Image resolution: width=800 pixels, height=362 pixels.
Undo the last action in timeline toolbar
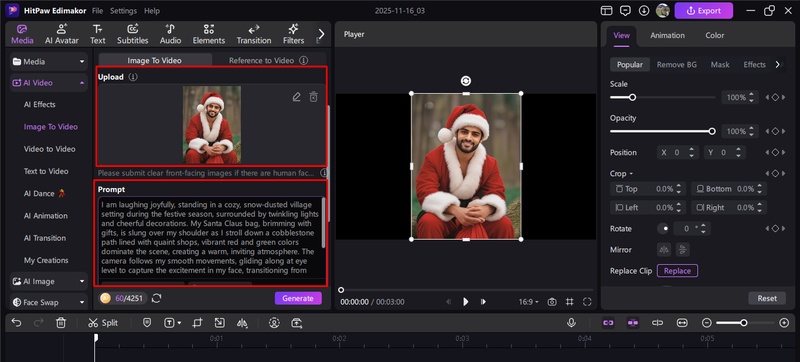(x=16, y=323)
